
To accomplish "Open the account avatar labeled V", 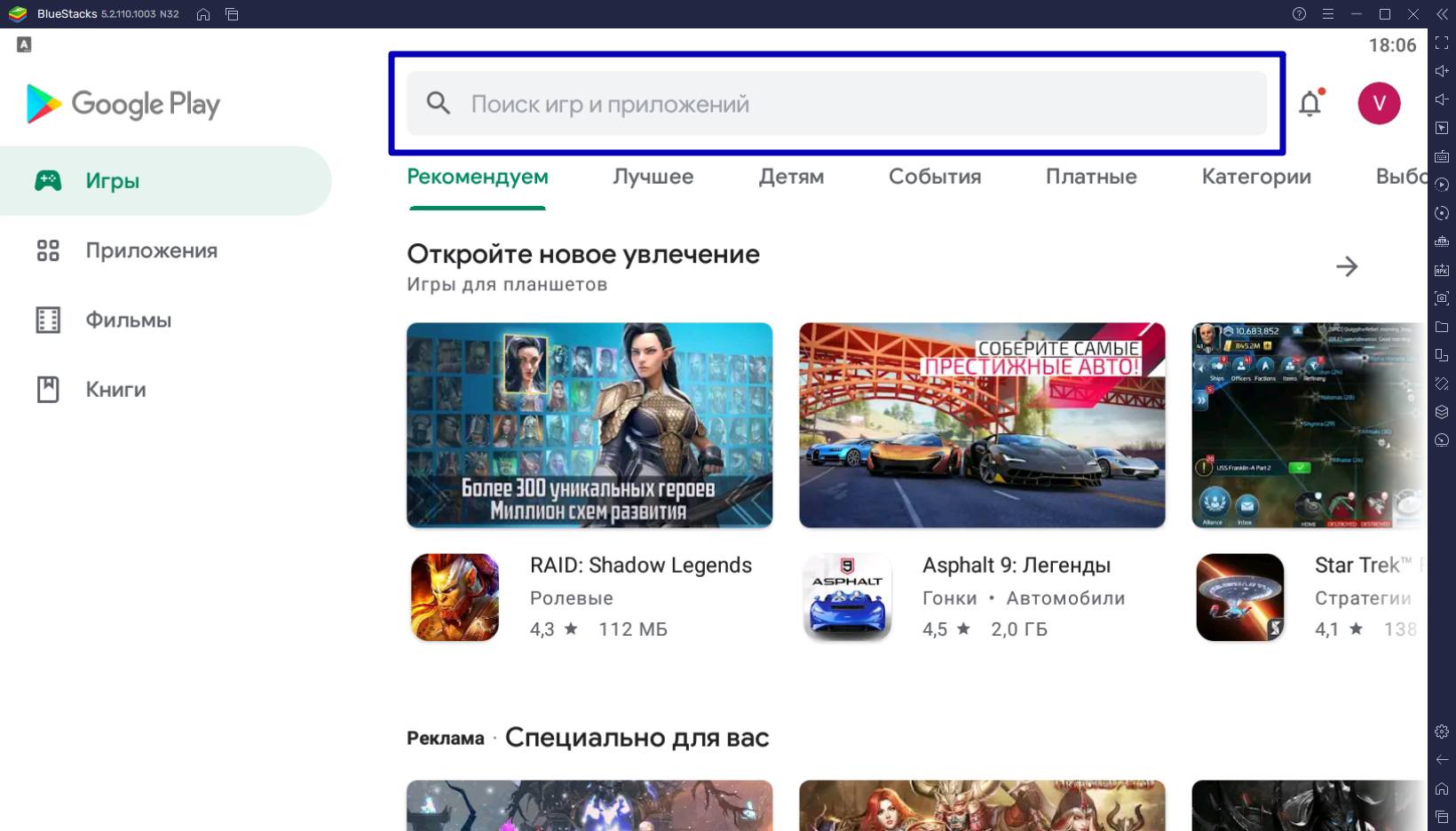I will pyautogui.click(x=1379, y=103).
